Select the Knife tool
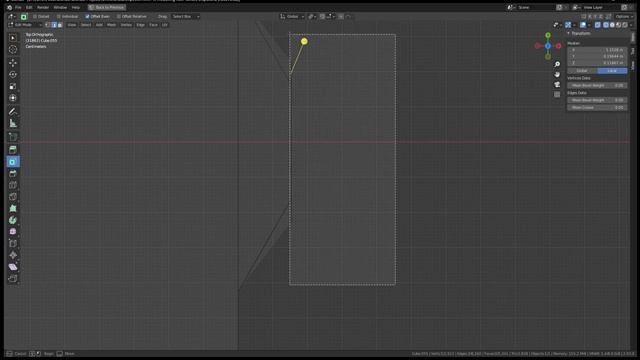The image size is (640, 360). [x=13, y=197]
